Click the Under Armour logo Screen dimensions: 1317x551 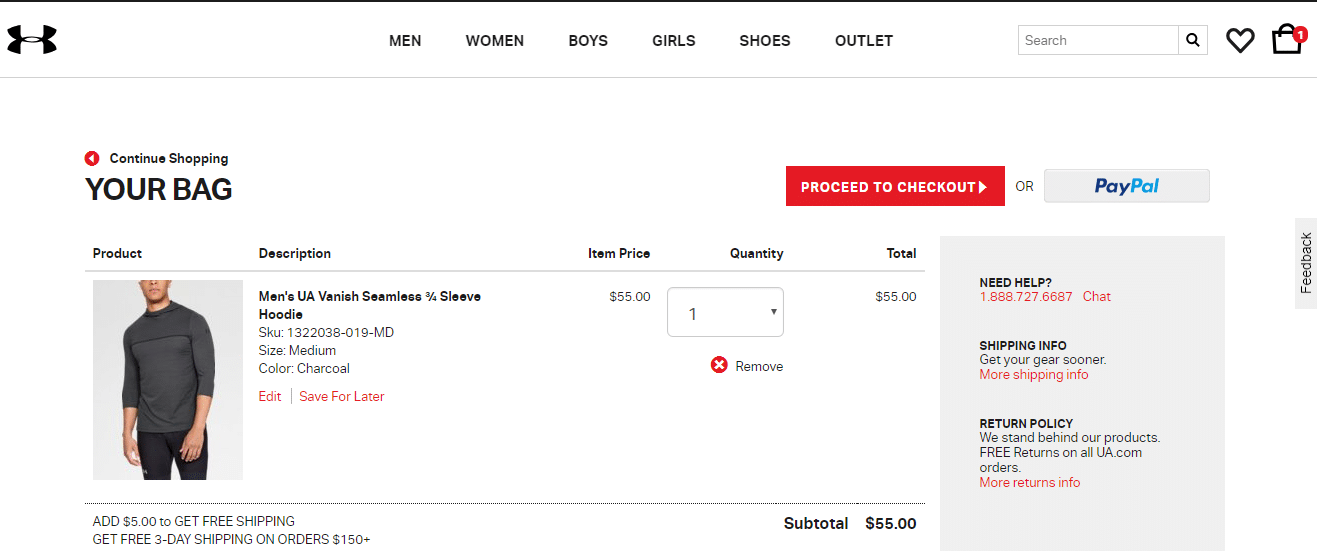point(32,40)
